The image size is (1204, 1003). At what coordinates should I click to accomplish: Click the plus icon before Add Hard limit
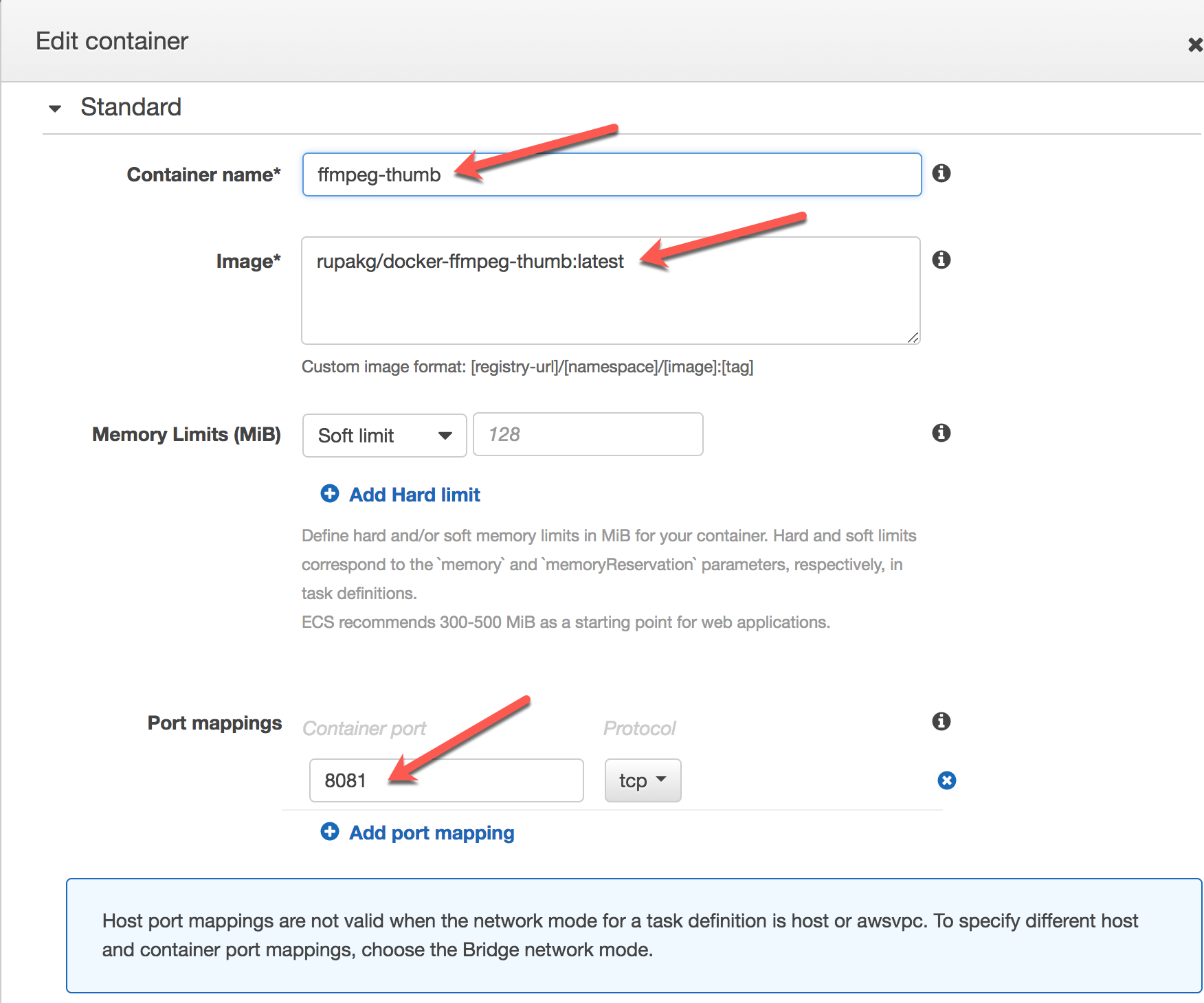329,493
